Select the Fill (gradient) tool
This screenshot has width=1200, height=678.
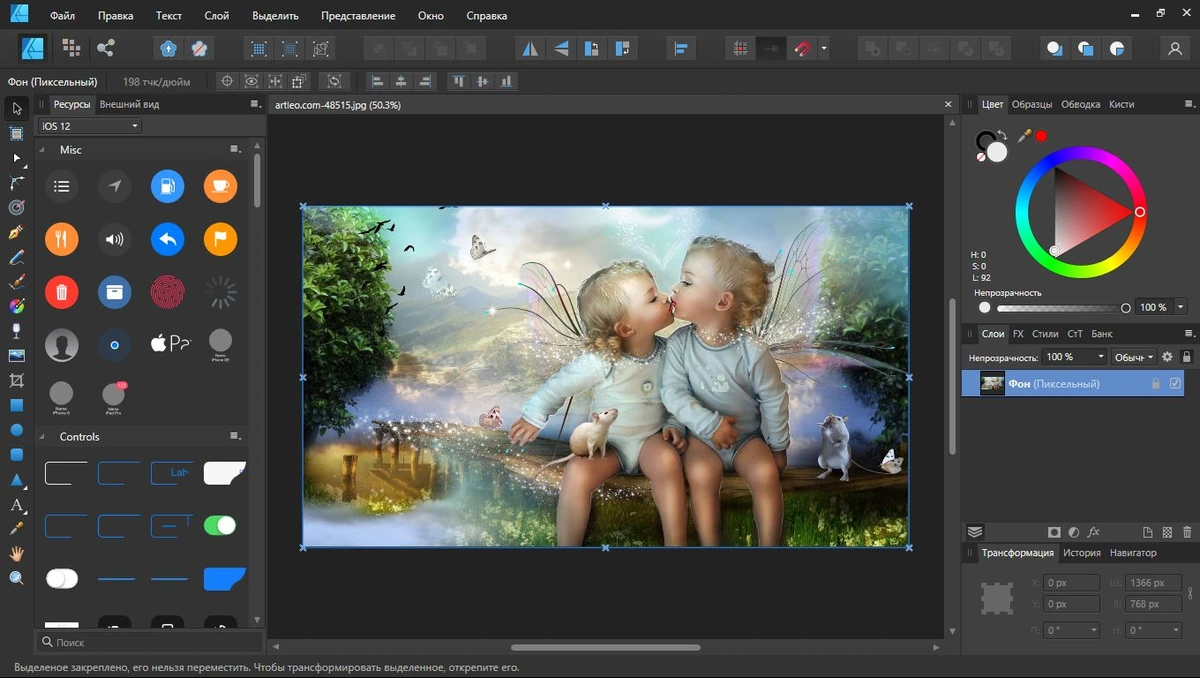click(x=17, y=306)
